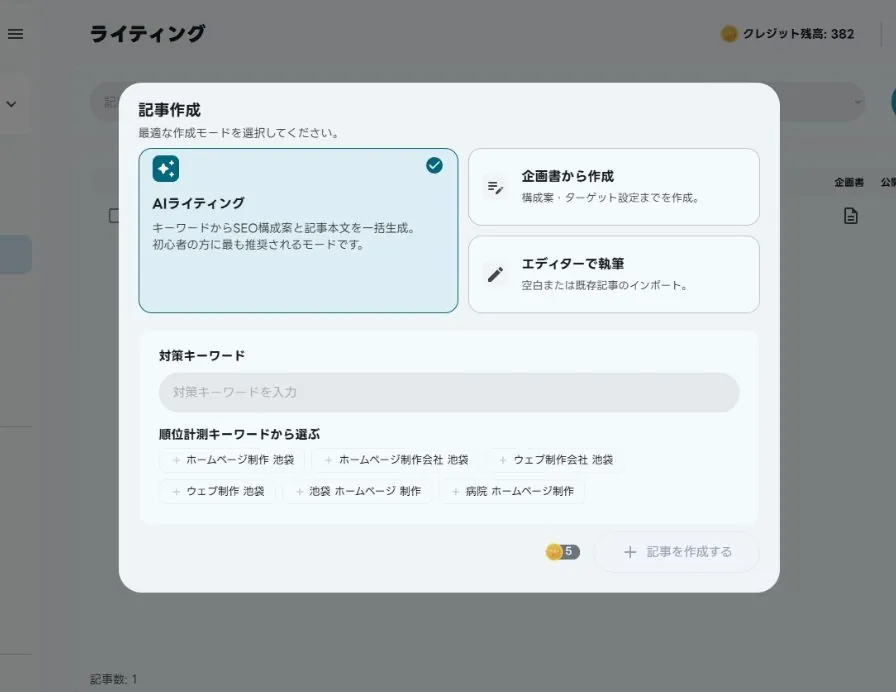Click the 順位計測キーワードから選ぶ label

point(239,435)
